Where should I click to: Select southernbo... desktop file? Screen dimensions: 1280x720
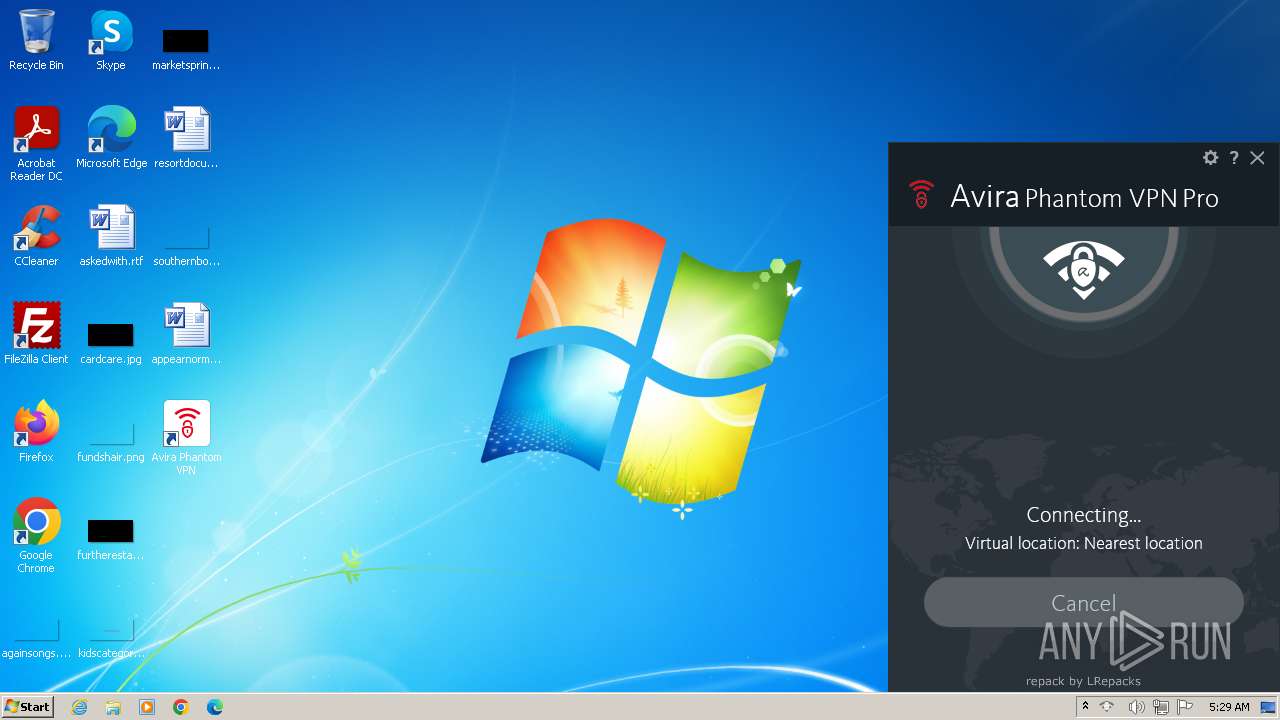click(x=186, y=246)
